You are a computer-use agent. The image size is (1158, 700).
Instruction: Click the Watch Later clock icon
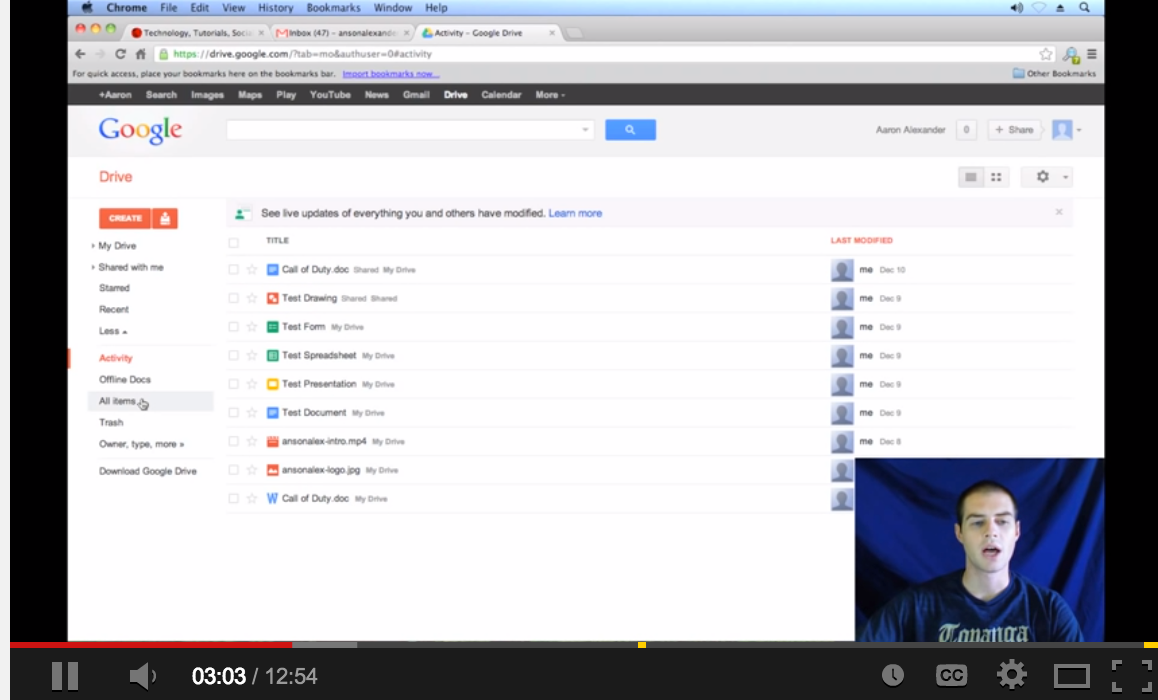[893, 675]
